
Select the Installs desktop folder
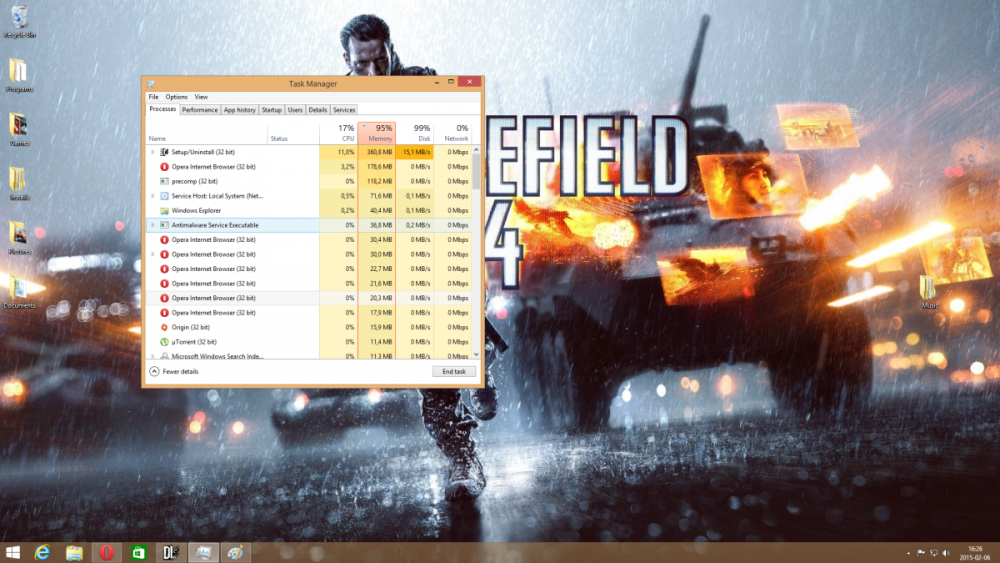(x=19, y=184)
